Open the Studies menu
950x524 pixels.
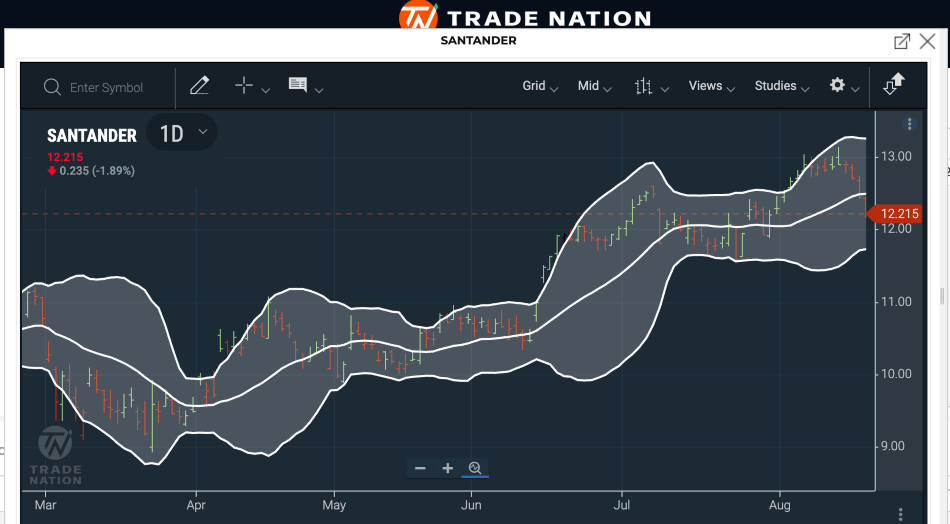tap(782, 86)
